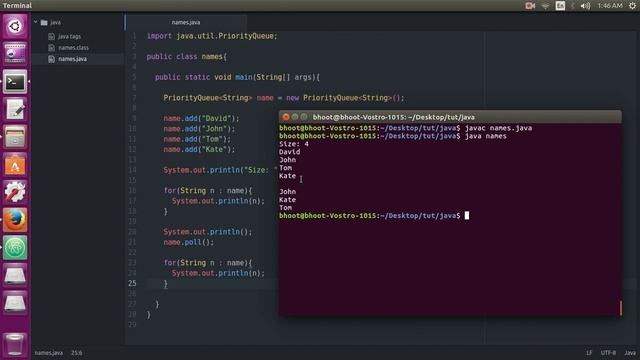The width and height of the screenshot is (640, 360).
Task: Click the name.poll(); line in editor
Action: click(x=189, y=242)
